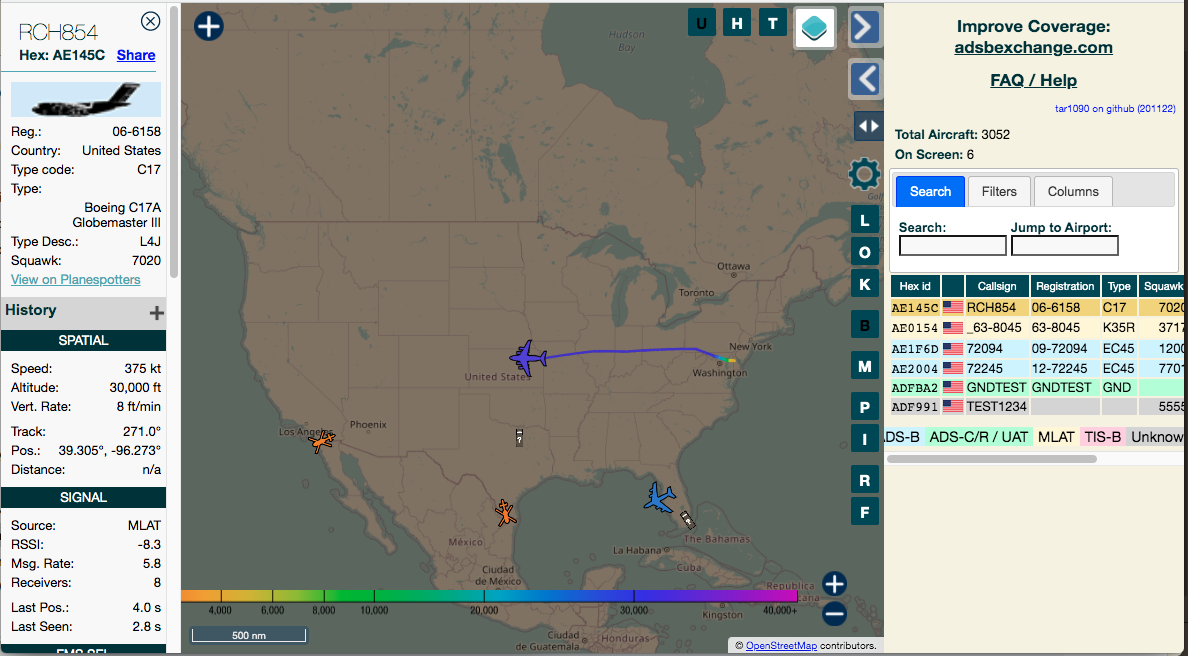
Task: Select the marker near The Bahamas
Action: pyautogui.click(x=687, y=520)
